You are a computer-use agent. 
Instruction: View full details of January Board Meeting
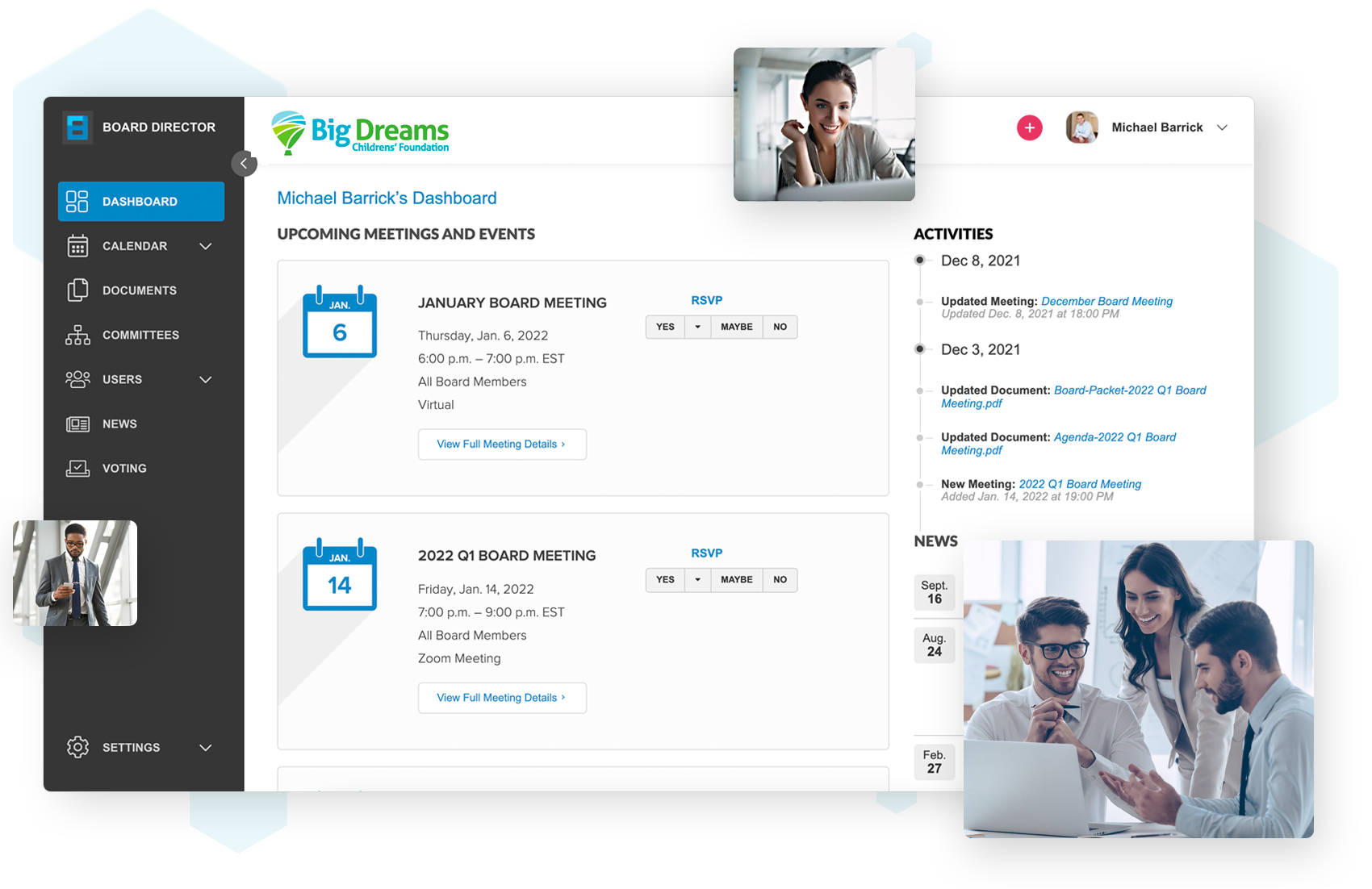502,444
